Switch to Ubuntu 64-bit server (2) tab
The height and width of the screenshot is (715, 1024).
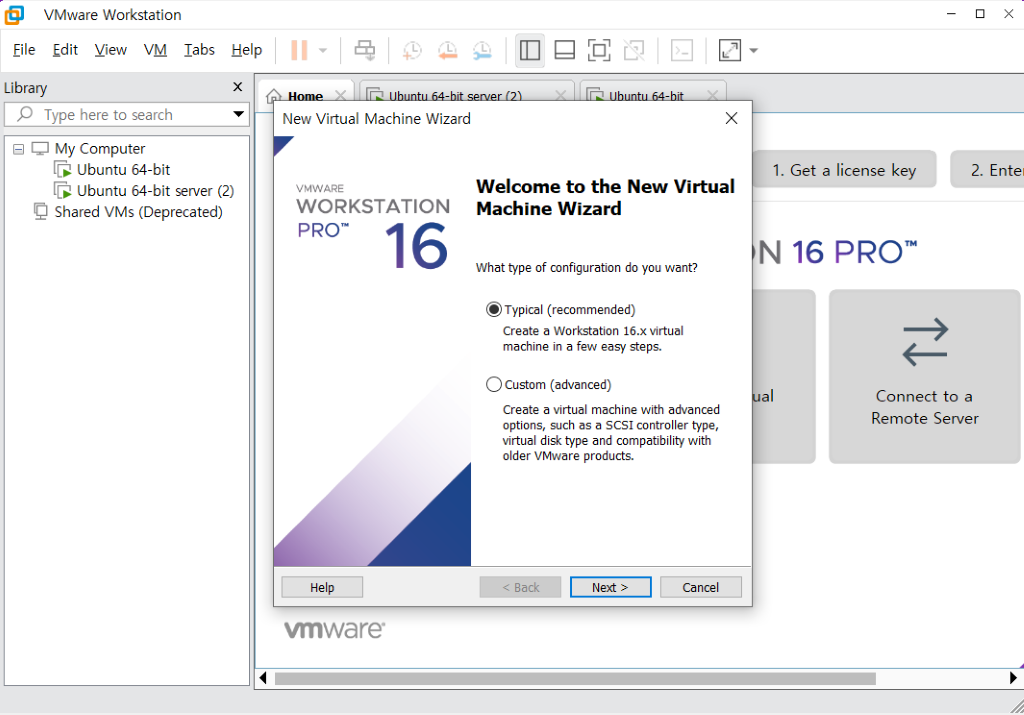point(455,96)
